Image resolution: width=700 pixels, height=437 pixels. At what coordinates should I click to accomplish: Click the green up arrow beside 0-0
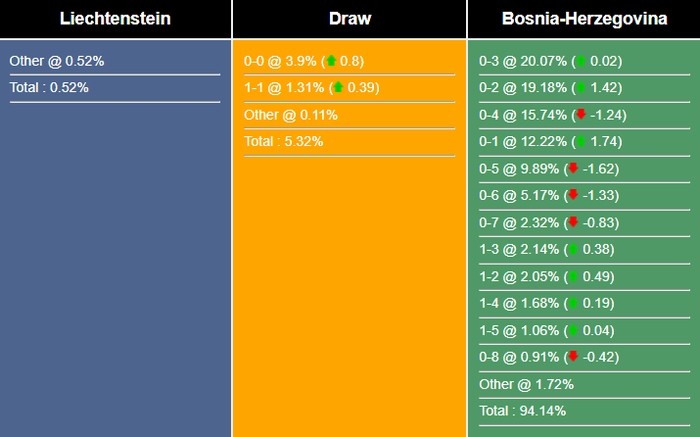pyautogui.click(x=331, y=61)
